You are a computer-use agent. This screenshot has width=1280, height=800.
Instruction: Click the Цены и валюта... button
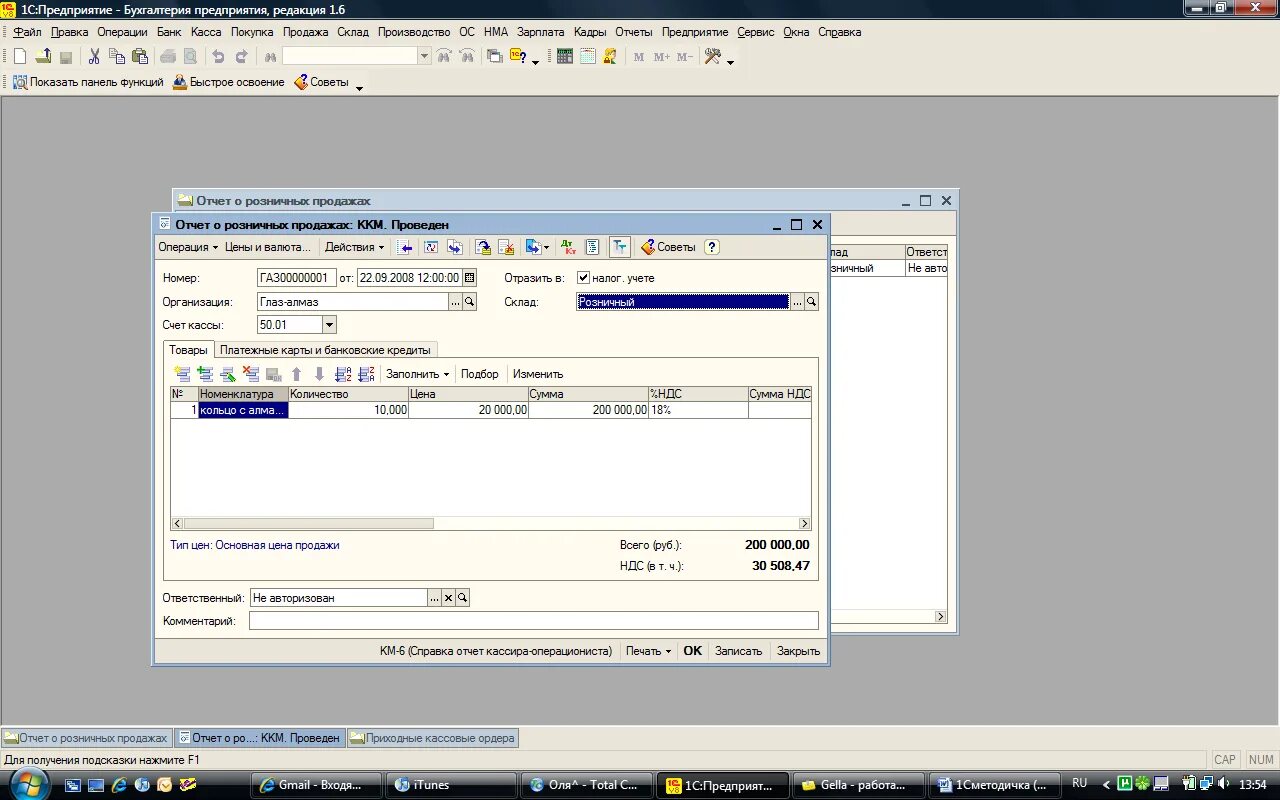(268, 247)
